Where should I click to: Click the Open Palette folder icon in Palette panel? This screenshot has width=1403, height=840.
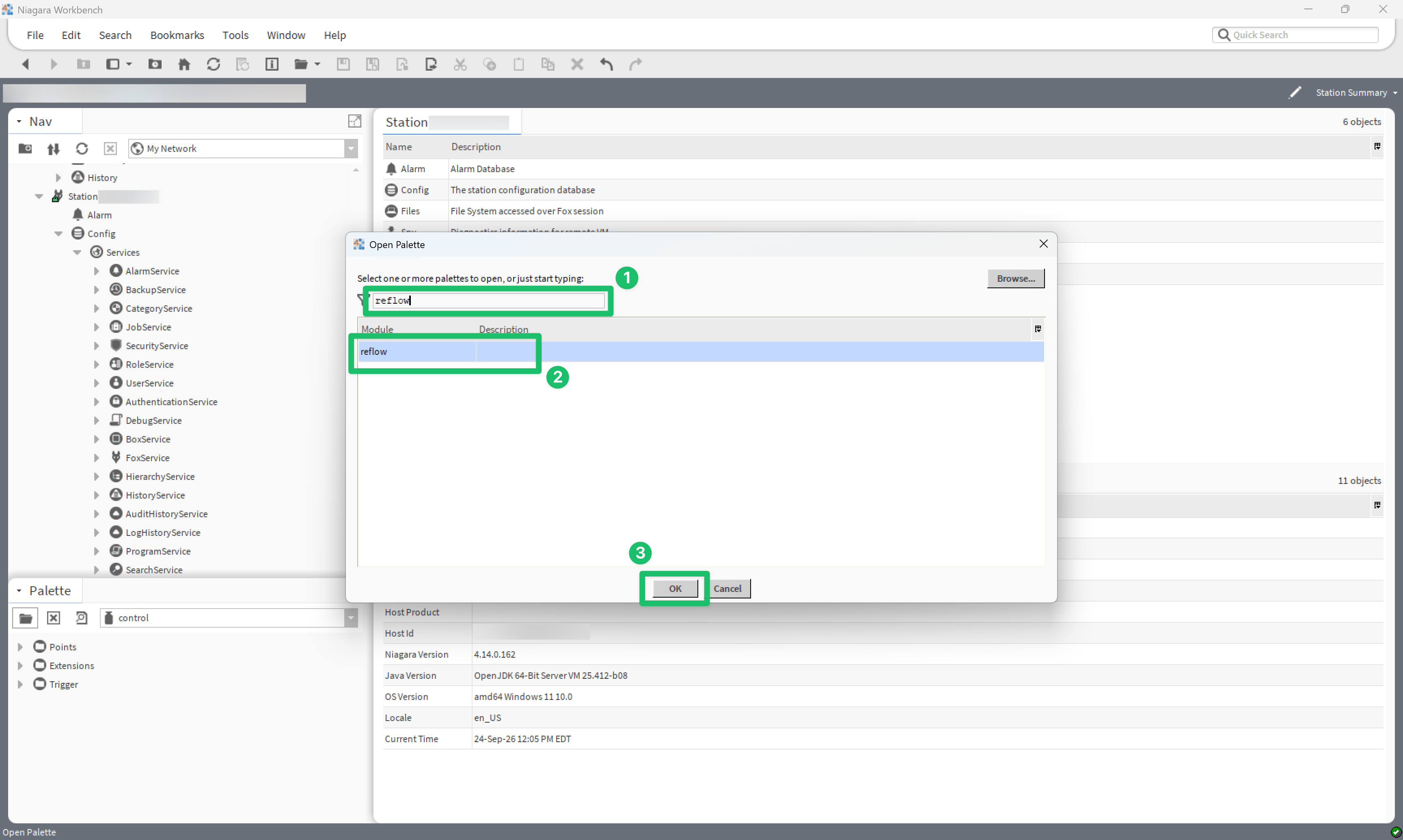click(x=26, y=618)
